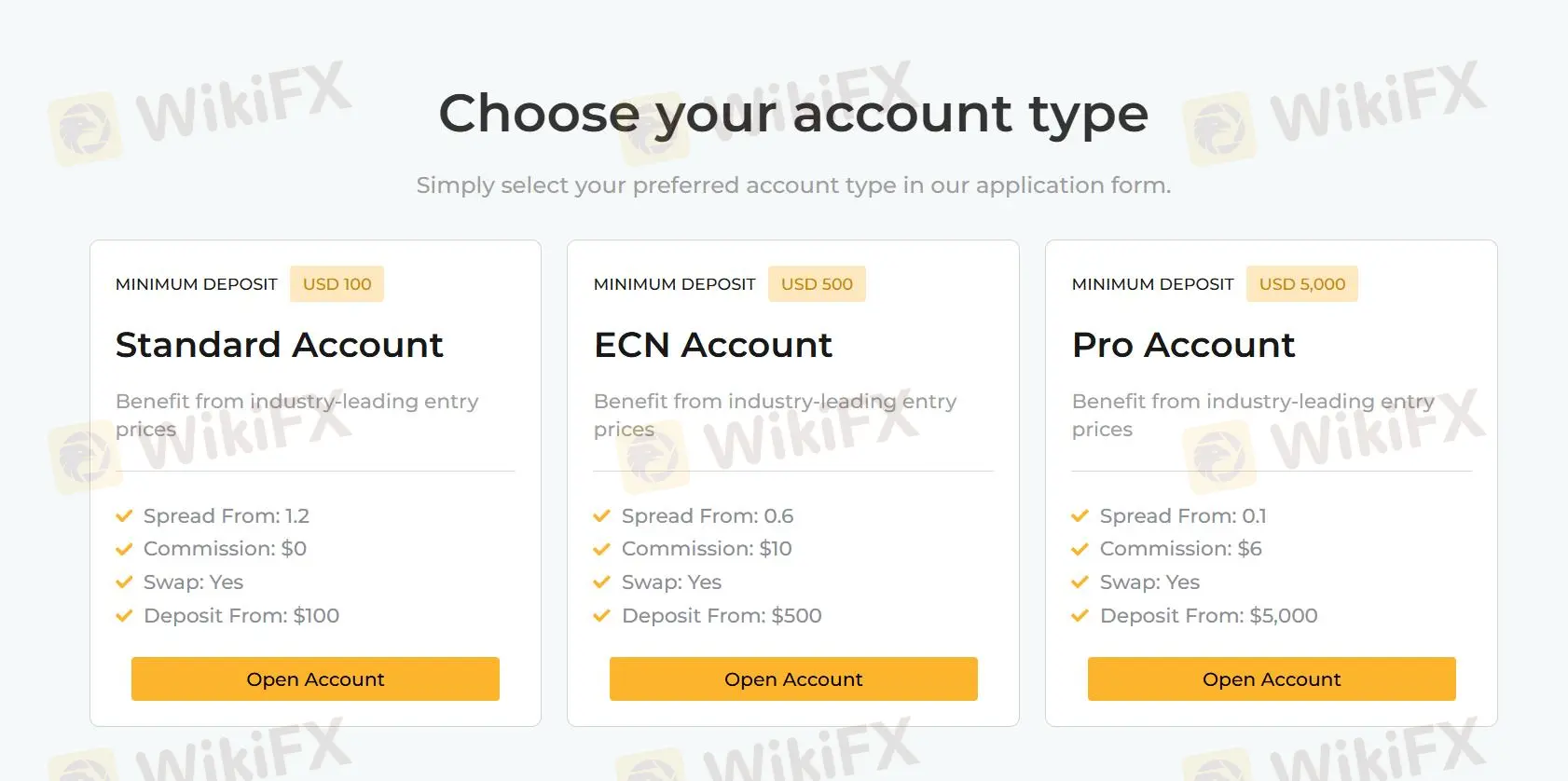Image resolution: width=1568 pixels, height=781 pixels.
Task: Click checkmark beside Commission: $0
Action: pyautogui.click(x=124, y=549)
